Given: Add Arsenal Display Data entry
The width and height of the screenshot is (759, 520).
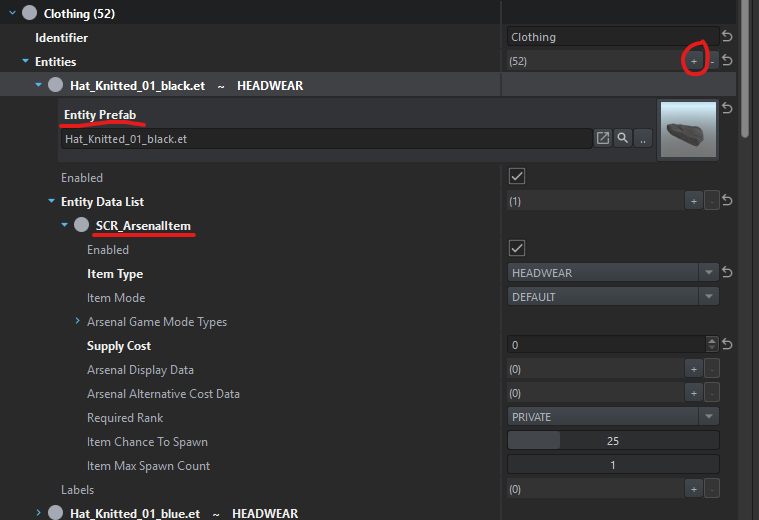Looking at the screenshot, I should (694, 369).
